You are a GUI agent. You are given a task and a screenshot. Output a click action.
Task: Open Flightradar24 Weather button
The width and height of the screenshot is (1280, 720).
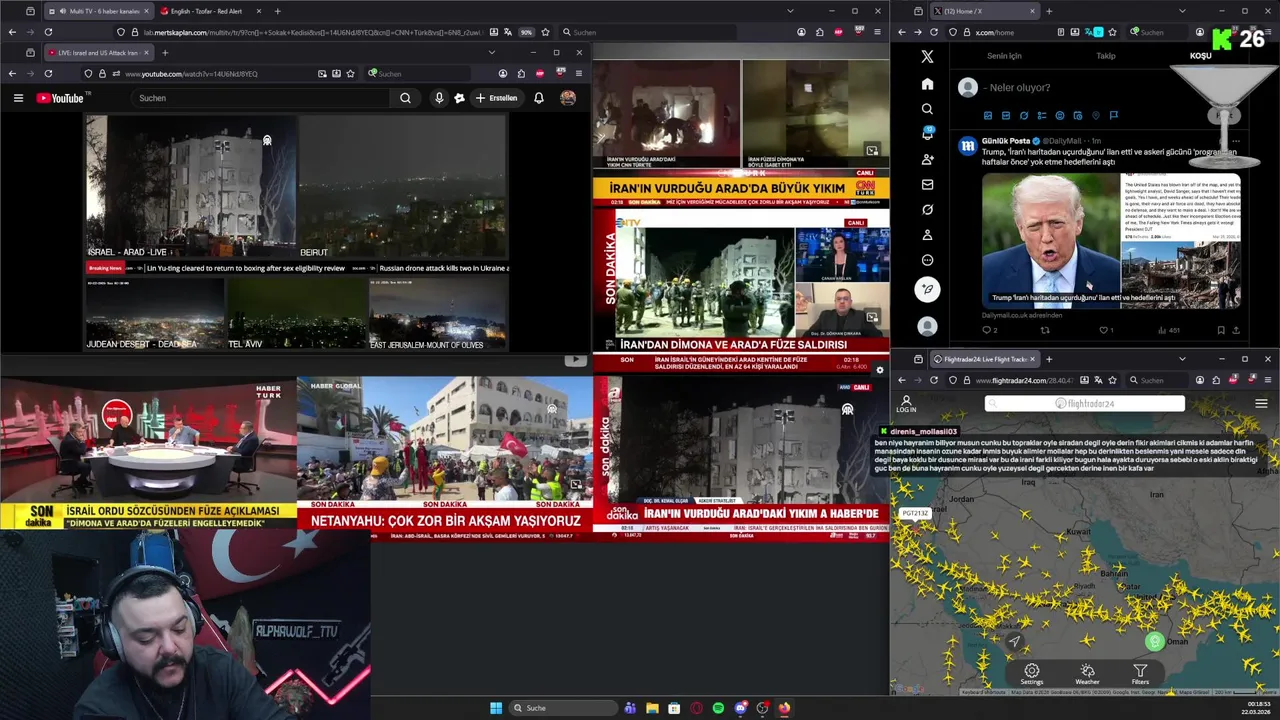click(x=1087, y=674)
